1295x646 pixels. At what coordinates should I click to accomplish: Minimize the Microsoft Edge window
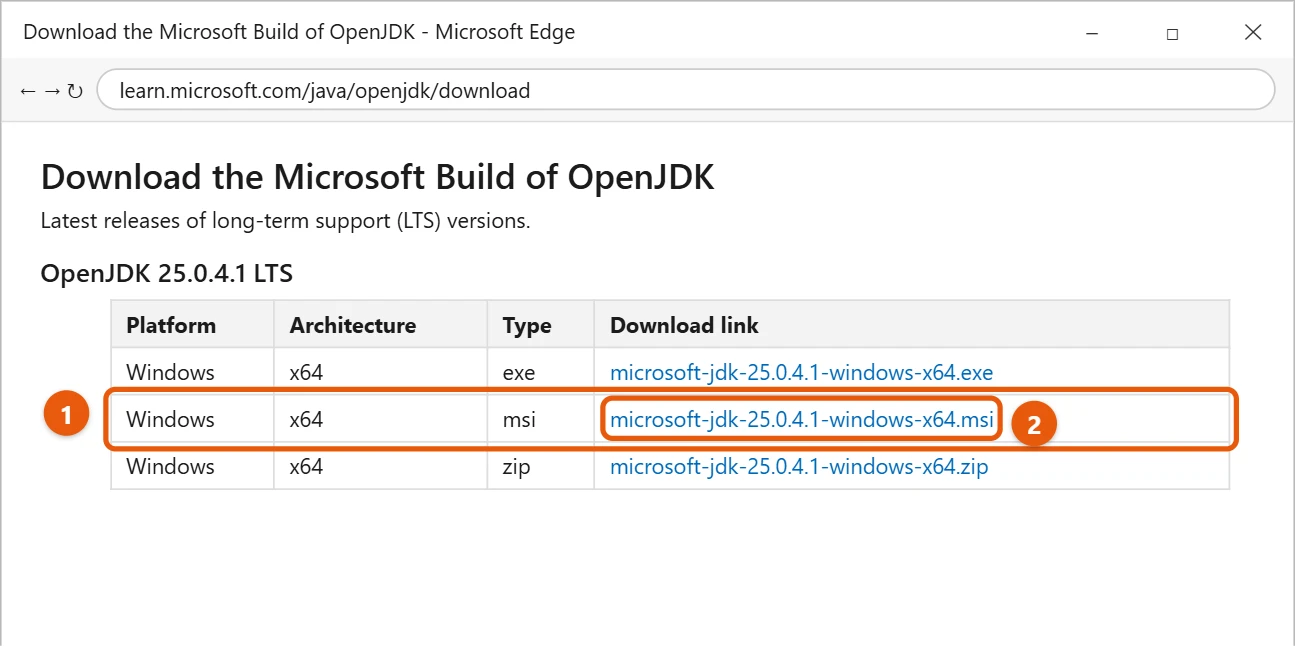click(1092, 33)
